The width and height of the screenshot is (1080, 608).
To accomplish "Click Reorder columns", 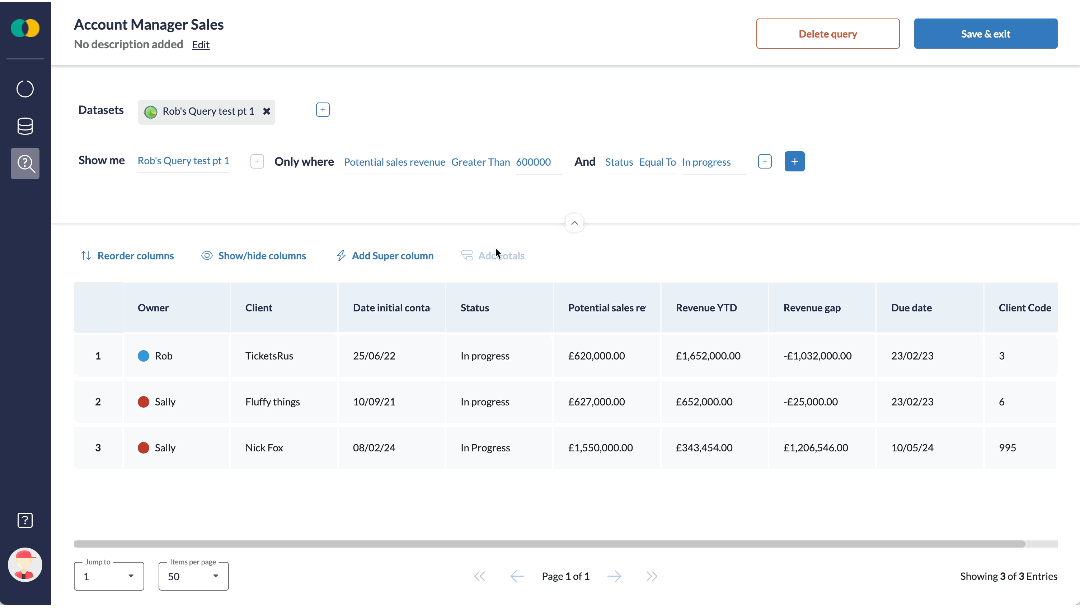I will [127, 255].
